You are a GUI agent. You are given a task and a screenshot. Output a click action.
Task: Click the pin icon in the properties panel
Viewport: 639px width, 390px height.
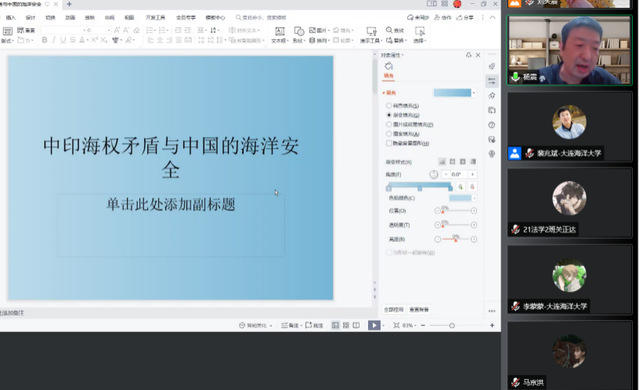pos(469,55)
